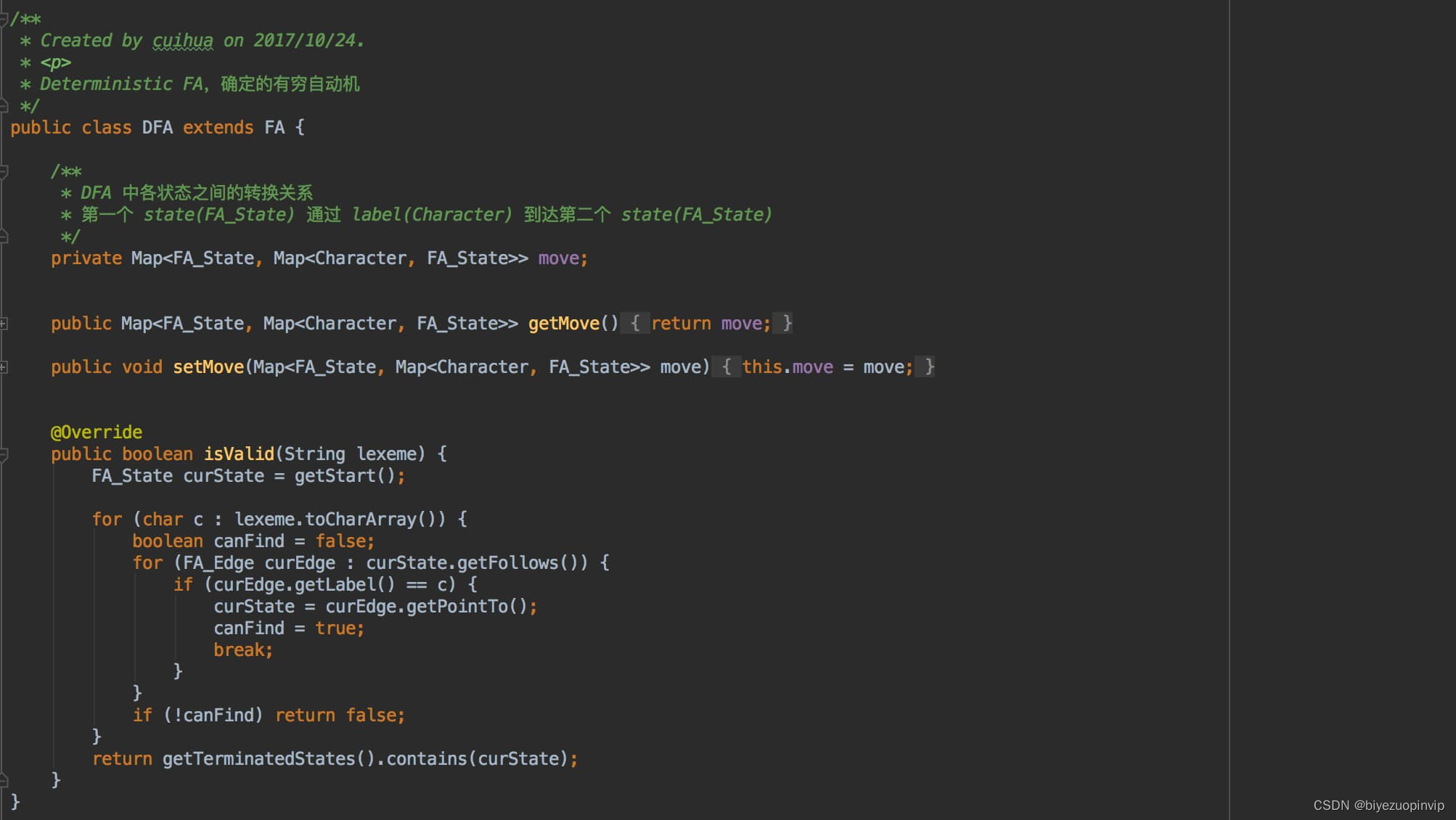Click the break statement inside the loop

pyautogui.click(x=240, y=649)
